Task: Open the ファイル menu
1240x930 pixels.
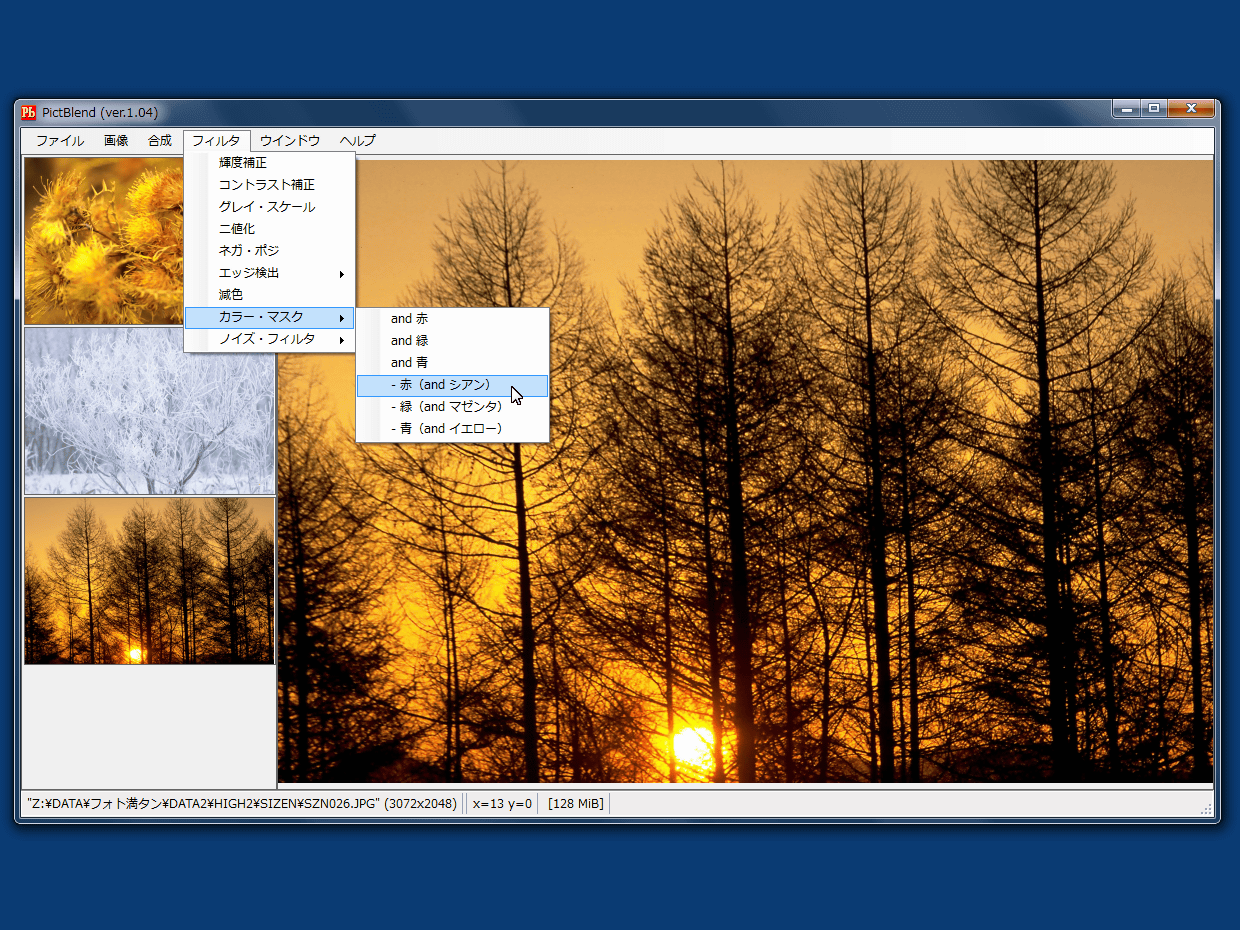Action: coord(60,141)
